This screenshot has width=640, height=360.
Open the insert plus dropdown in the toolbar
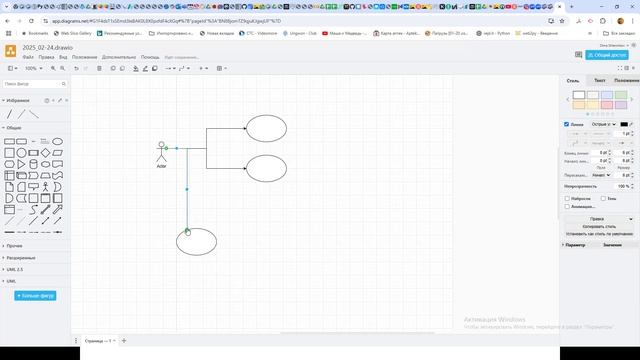[x=203, y=68]
